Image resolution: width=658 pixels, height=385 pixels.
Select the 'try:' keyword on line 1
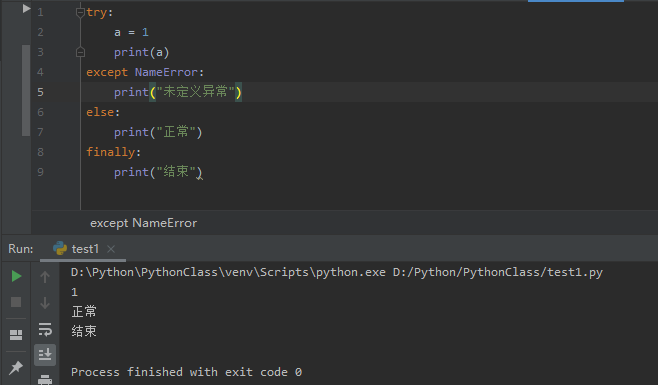(x=100, y=13)
